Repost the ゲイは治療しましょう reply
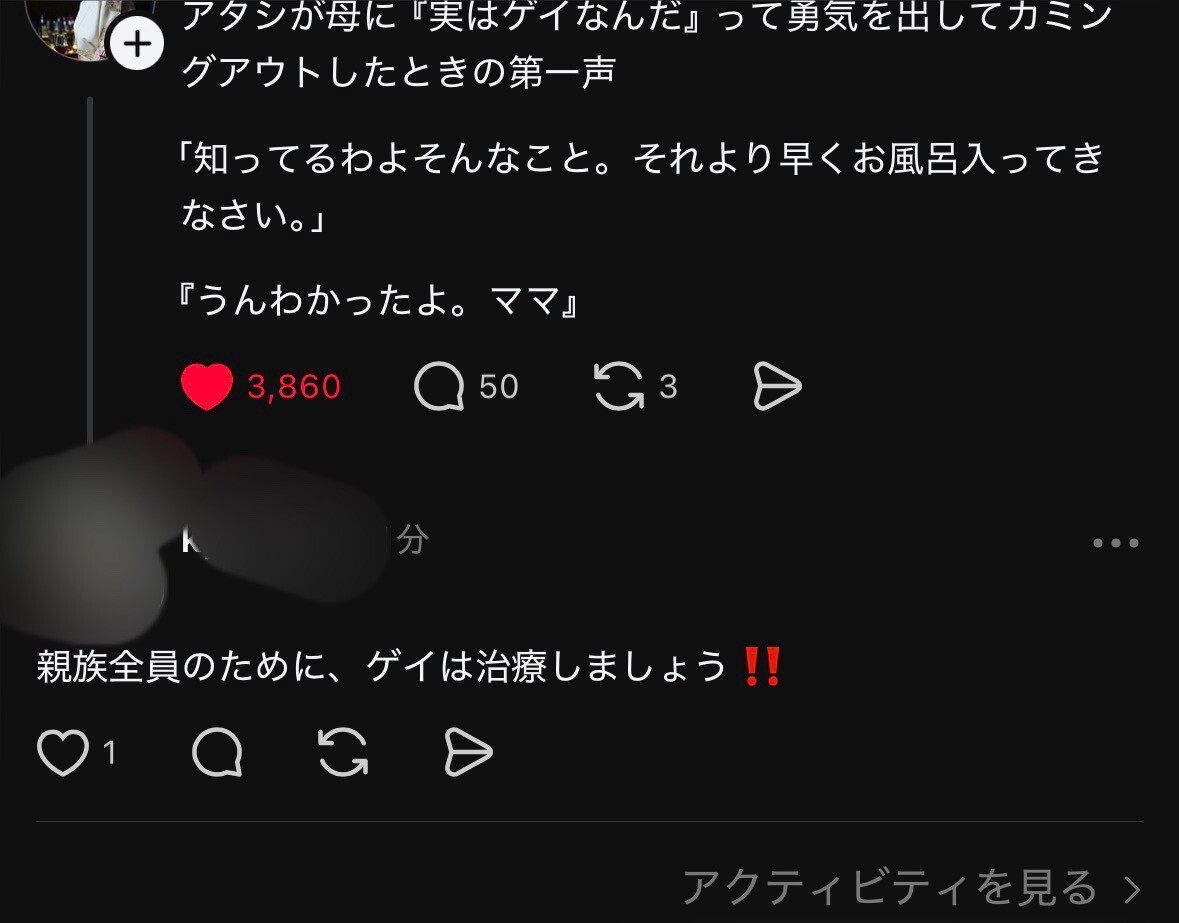 (343, 752)
